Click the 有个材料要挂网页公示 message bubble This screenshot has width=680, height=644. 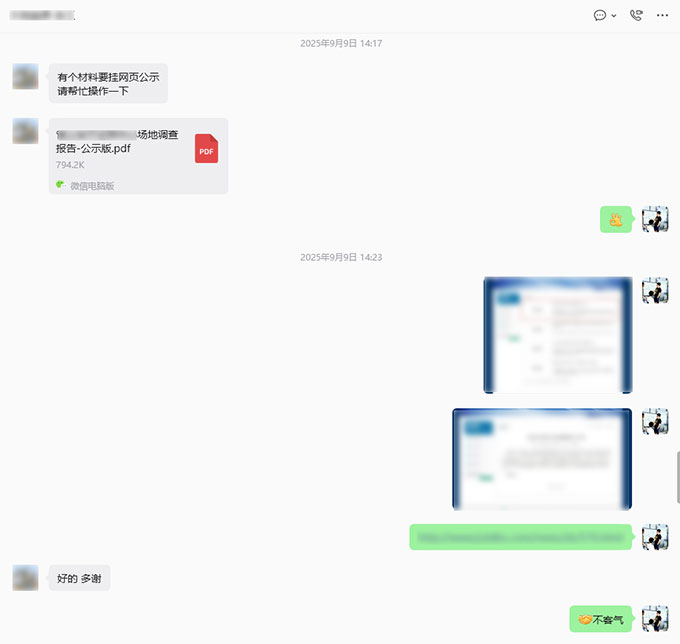point(108,83)
